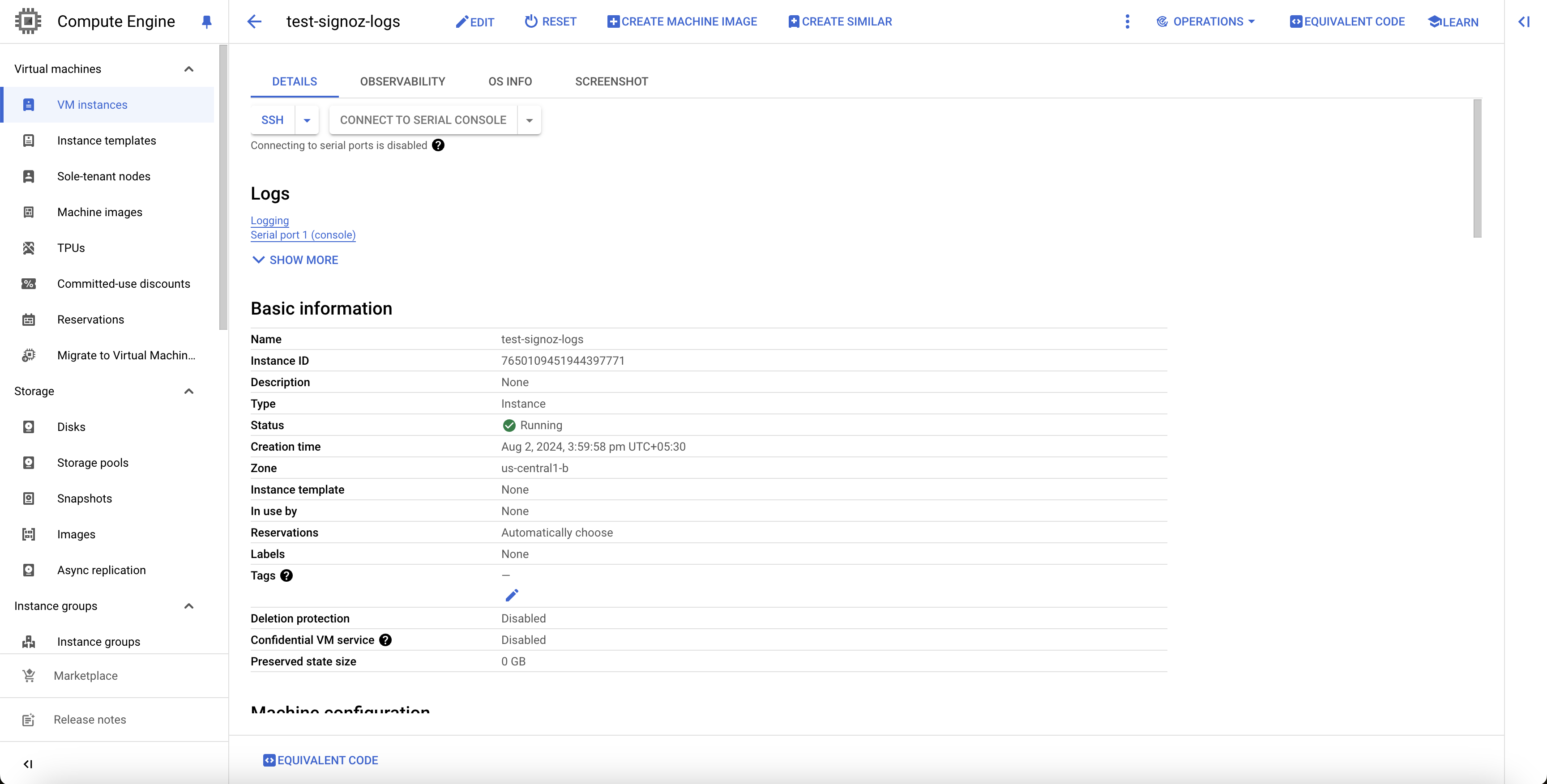The width and height of the screenshot is (1547, 784).
Task: Open the Machine images icon
Action: pos(28,212)
